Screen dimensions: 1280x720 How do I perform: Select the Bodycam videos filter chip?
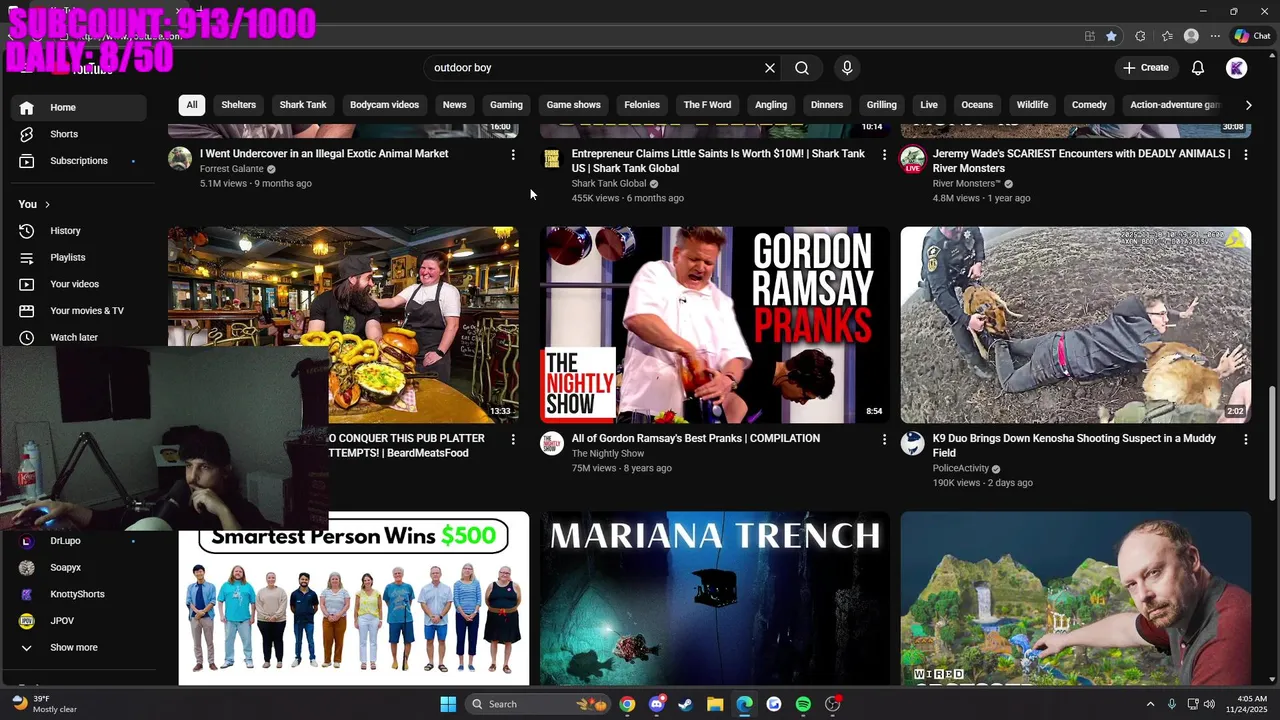pyautogui.click(x=384, y=105)
